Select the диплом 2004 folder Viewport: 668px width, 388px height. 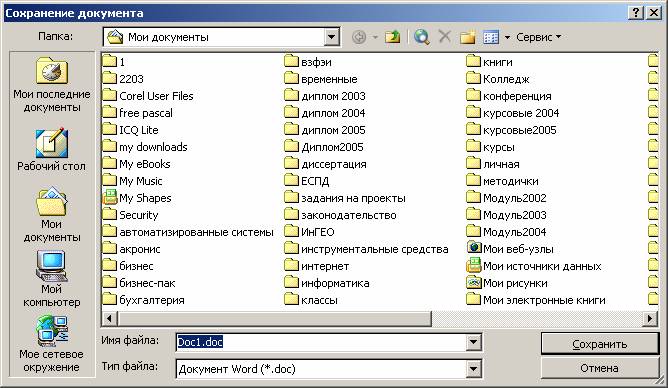pos(326,113)
